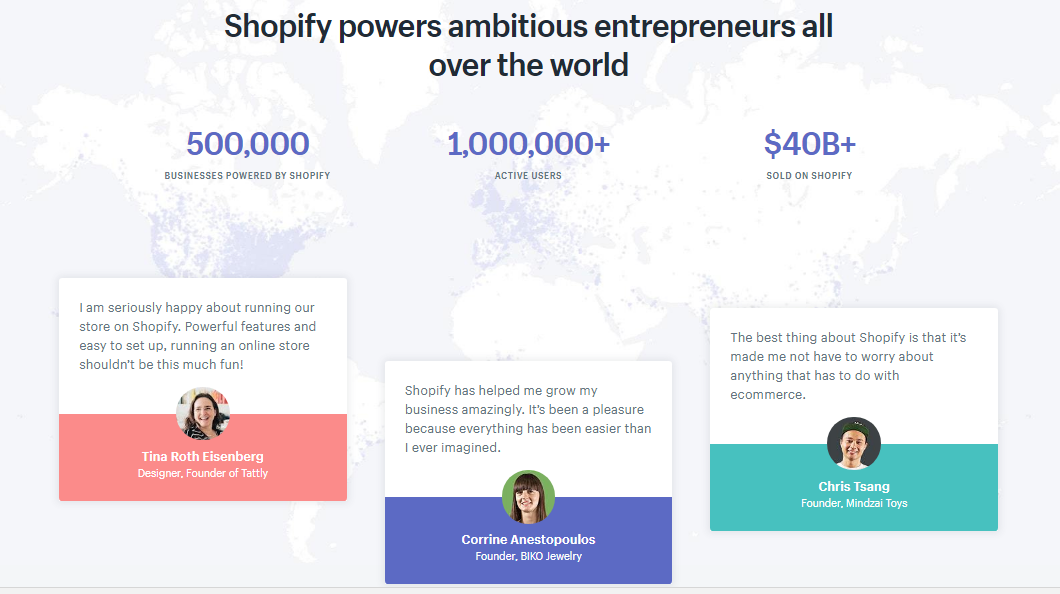
Task: Click Founder, BIKO Jewelry subtitle
Action: tap(529, 556)
